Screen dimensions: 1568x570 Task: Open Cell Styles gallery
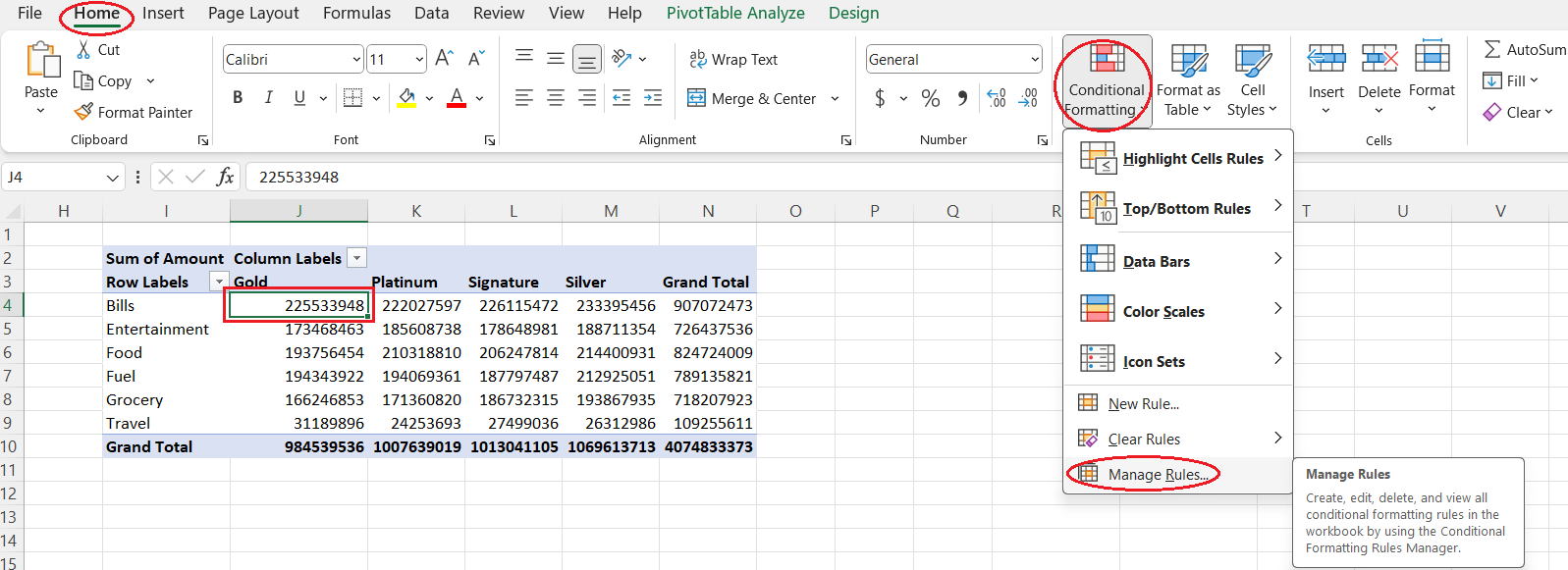[1253, 80]
